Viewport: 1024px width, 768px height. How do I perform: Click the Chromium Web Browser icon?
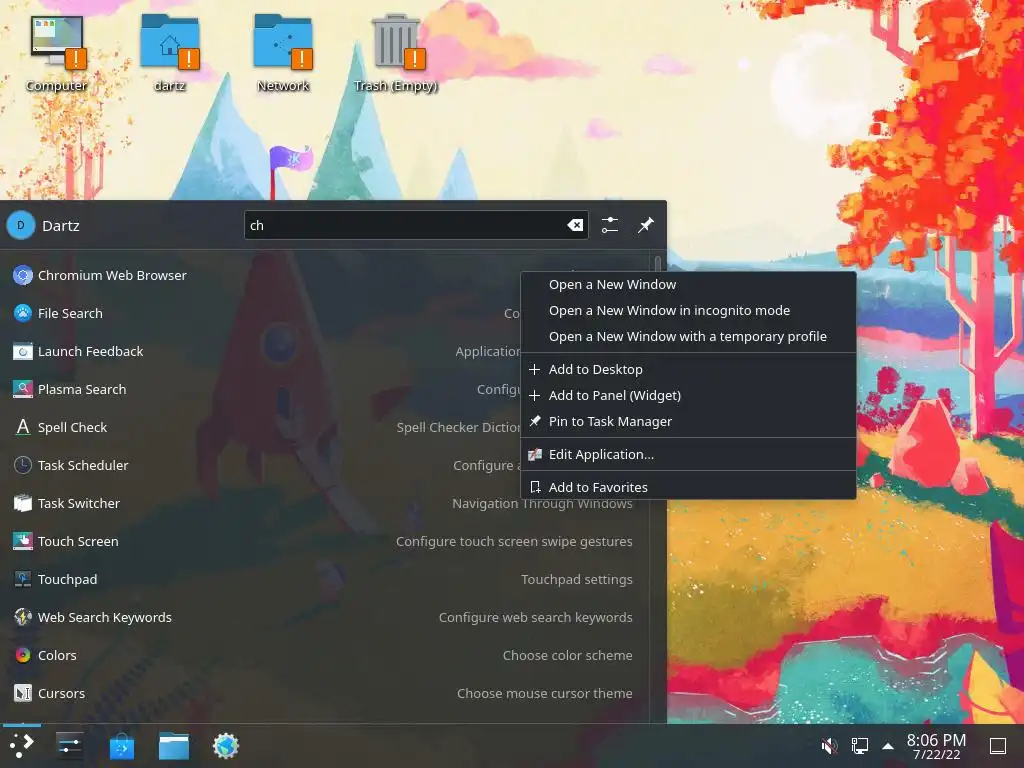pyautogui.click(x=23, y=276)
